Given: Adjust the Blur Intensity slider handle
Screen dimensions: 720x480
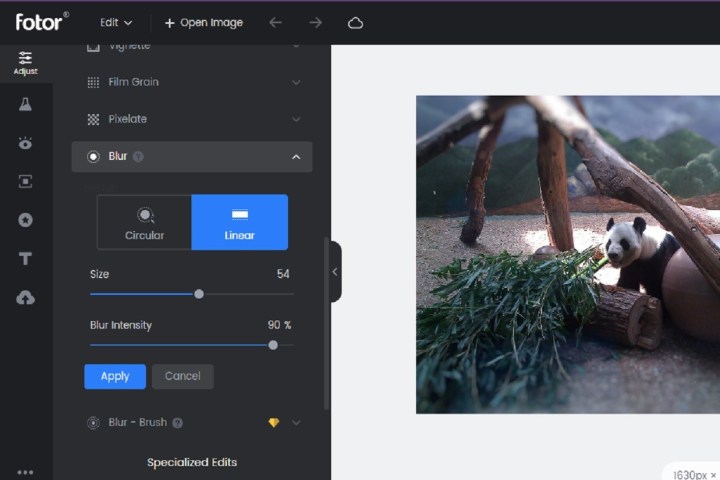Looking at the screenshot, I should pos(273,345).
